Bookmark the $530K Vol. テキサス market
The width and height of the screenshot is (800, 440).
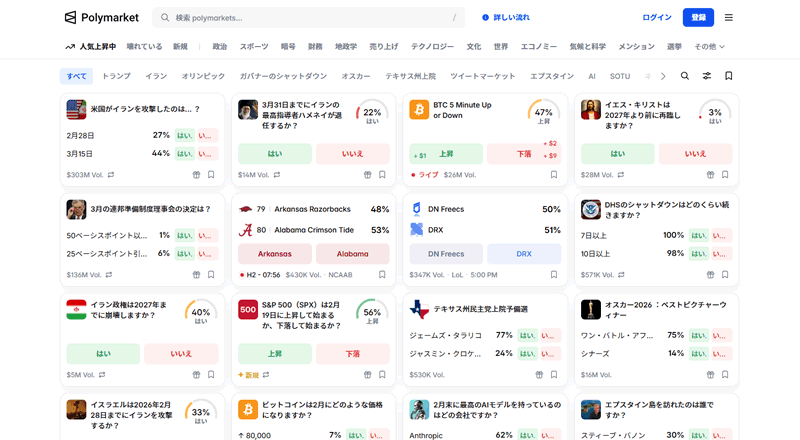point(554,375)
